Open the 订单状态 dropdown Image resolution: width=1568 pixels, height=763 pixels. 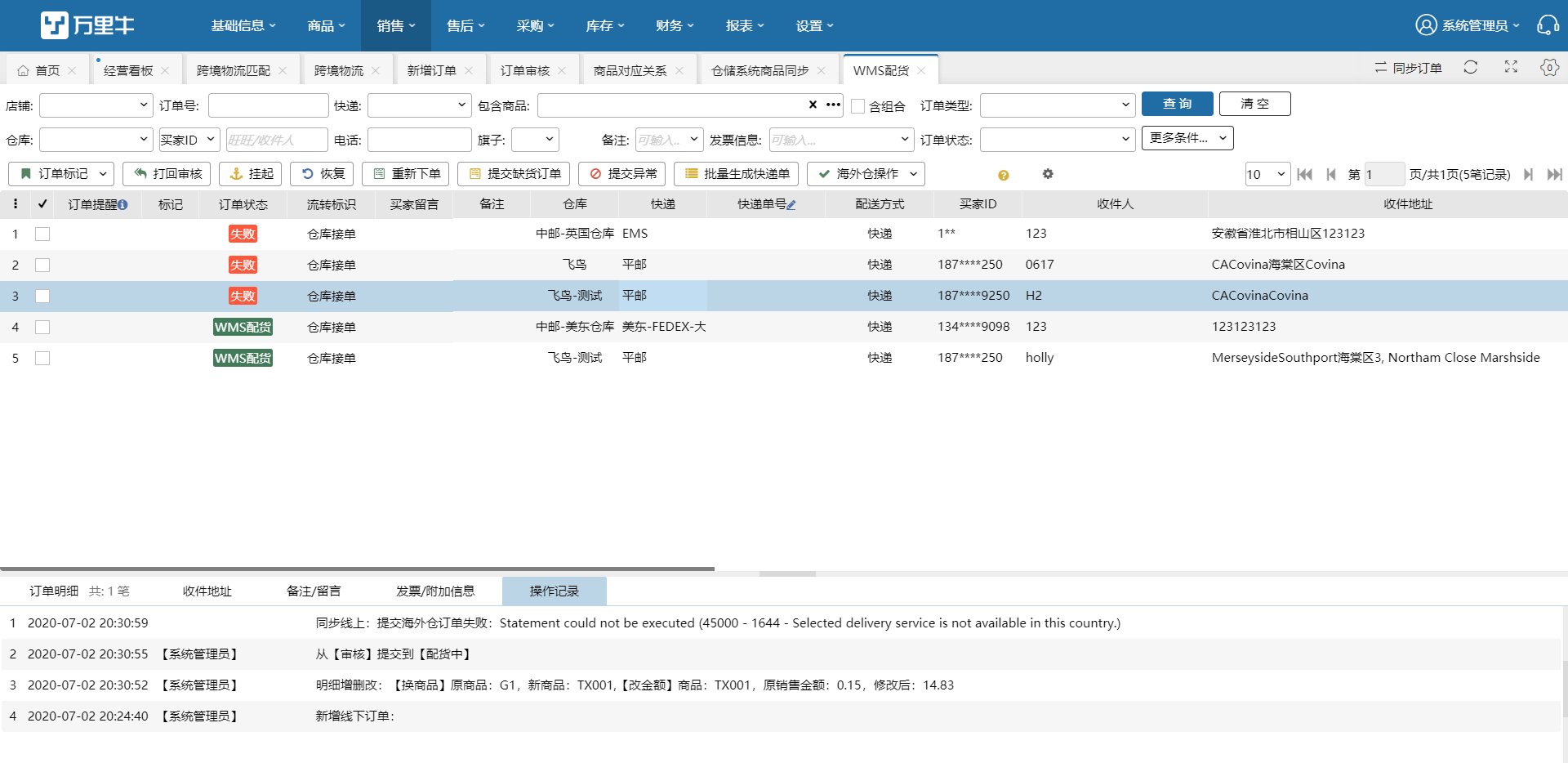1058,140
